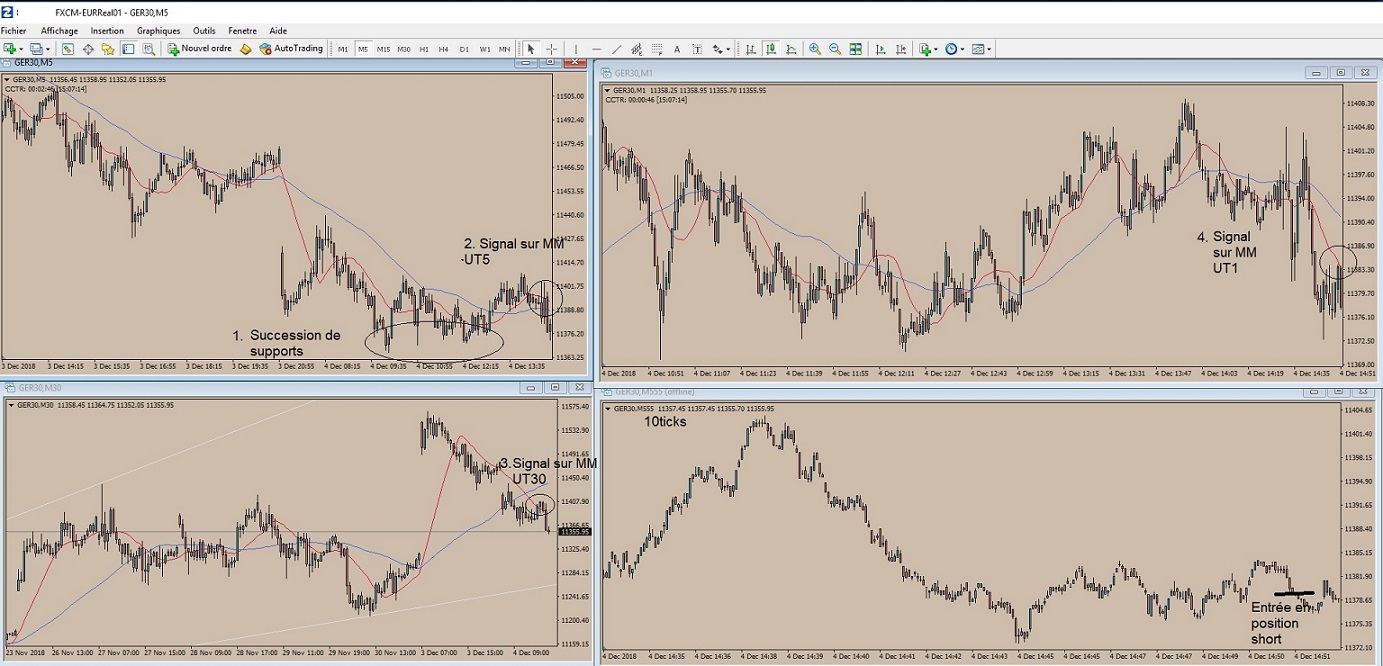Open the Data Window crosshair icon
The height and width of the screenshot is (666, 1383).
coord(88,49)
